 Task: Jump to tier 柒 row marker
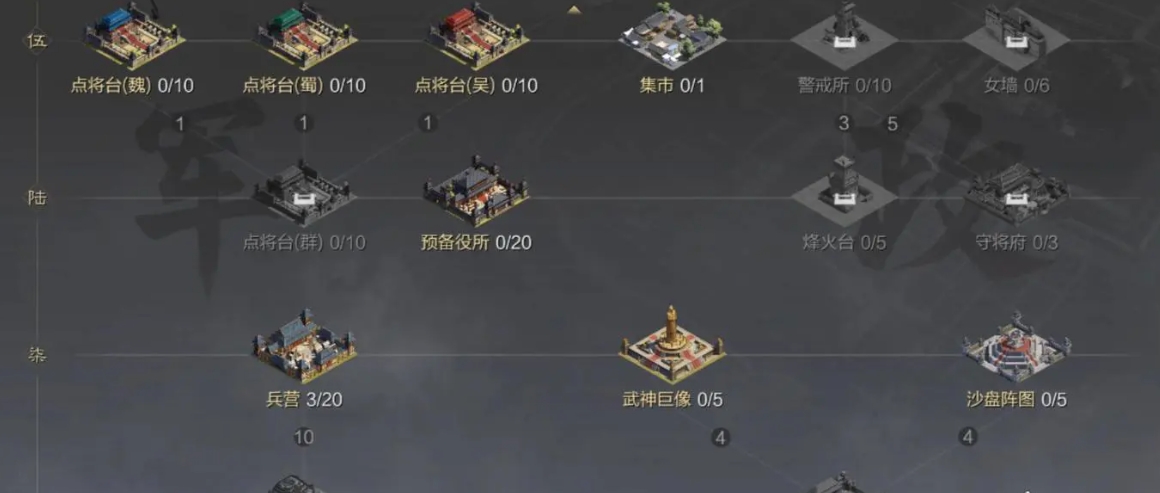pyautogui.click(x=37, y=355)
